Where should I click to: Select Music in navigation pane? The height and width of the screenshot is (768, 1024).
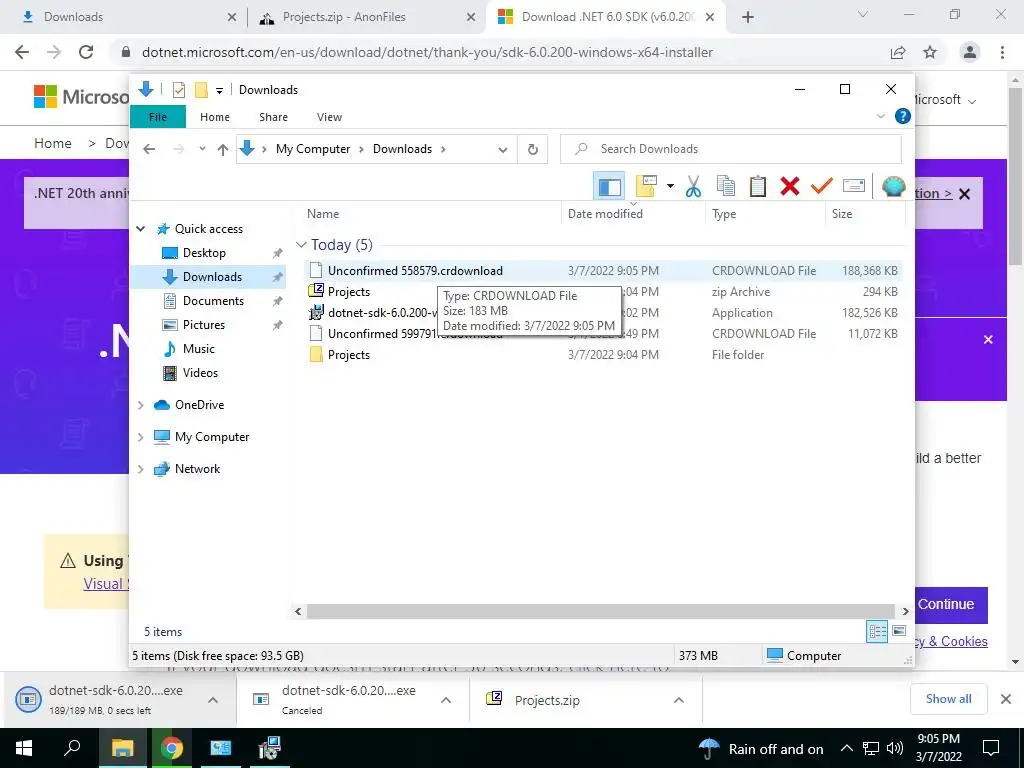[198, 349]
